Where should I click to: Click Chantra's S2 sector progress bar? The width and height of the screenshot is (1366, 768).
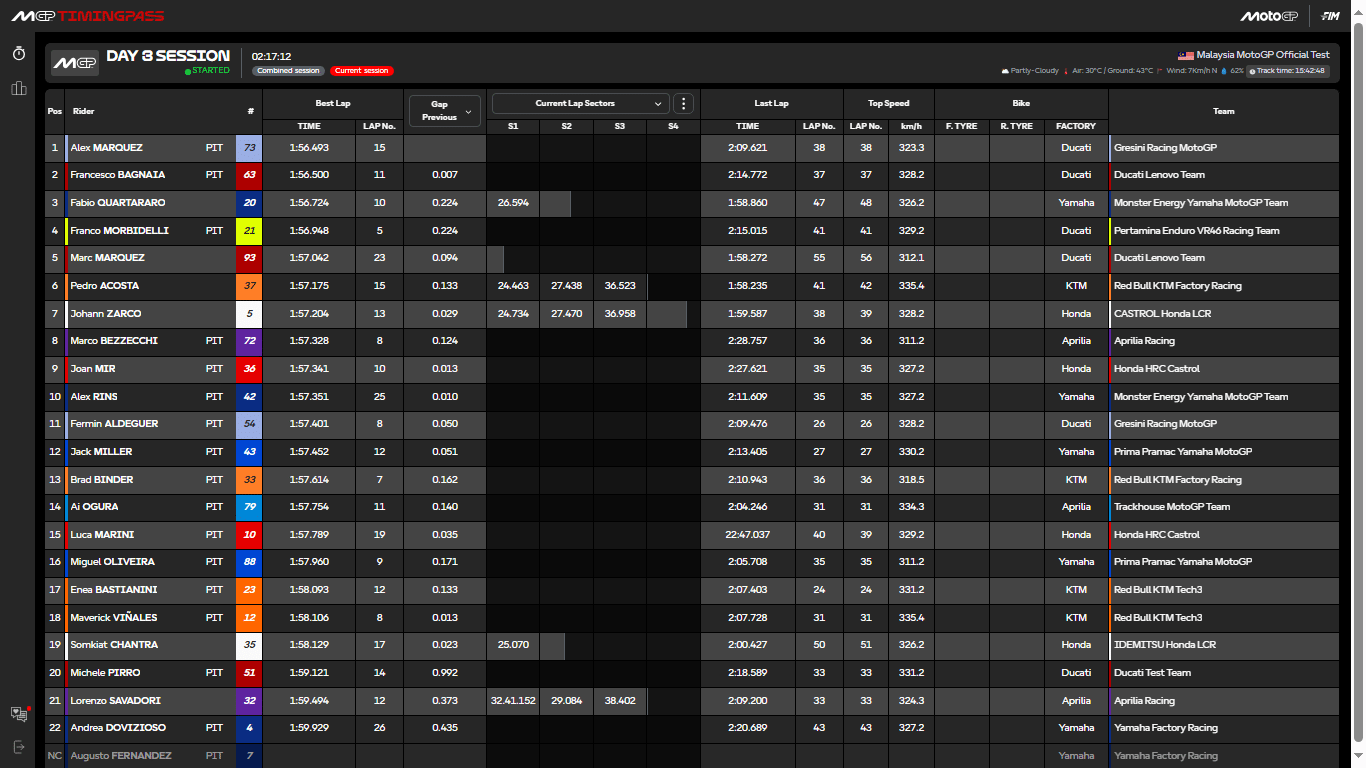[x=552, y=645]
